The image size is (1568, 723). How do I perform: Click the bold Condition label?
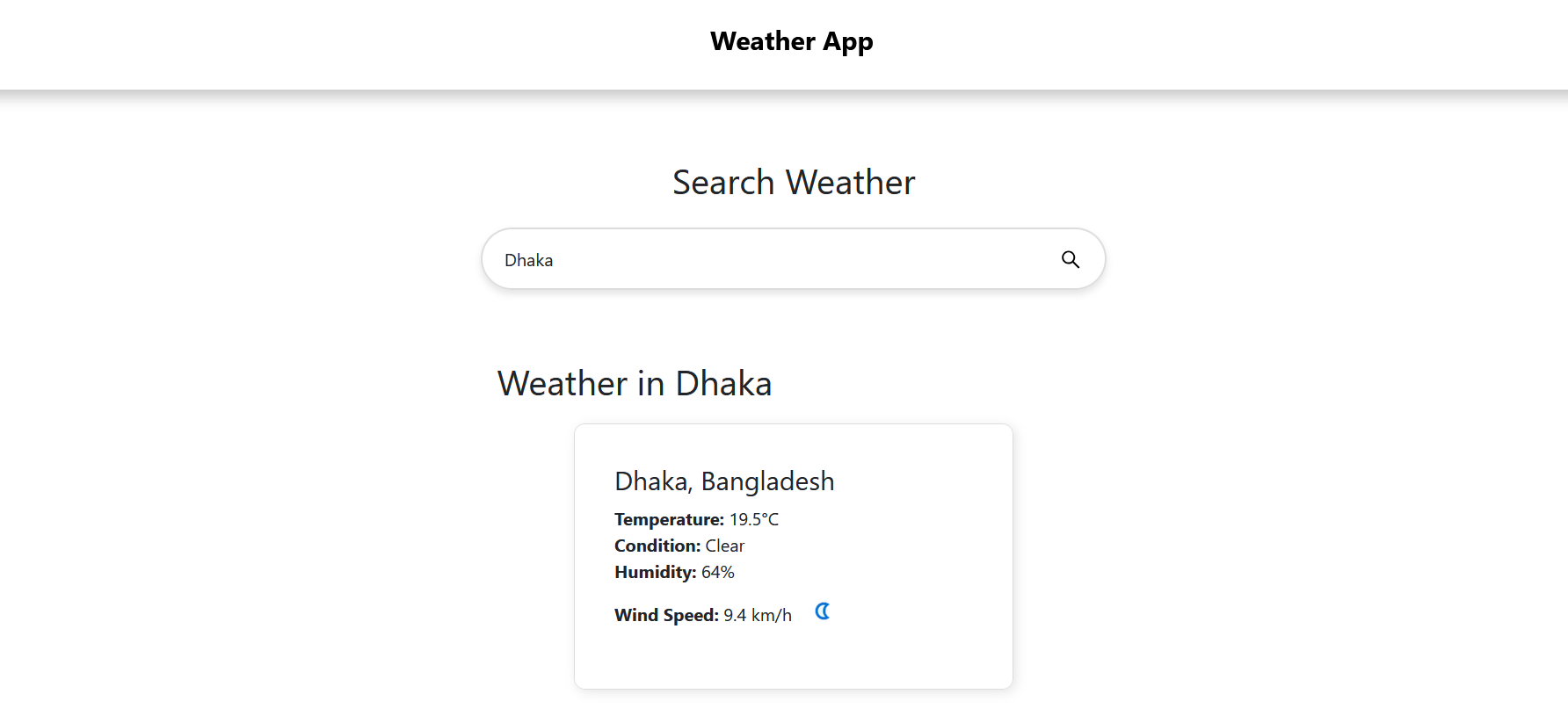coord(657,546)
